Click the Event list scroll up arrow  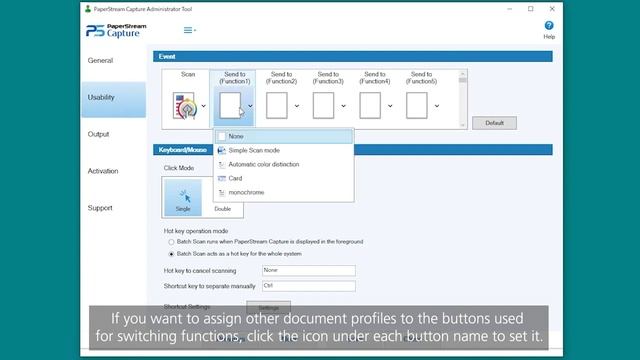pos(462,74)
